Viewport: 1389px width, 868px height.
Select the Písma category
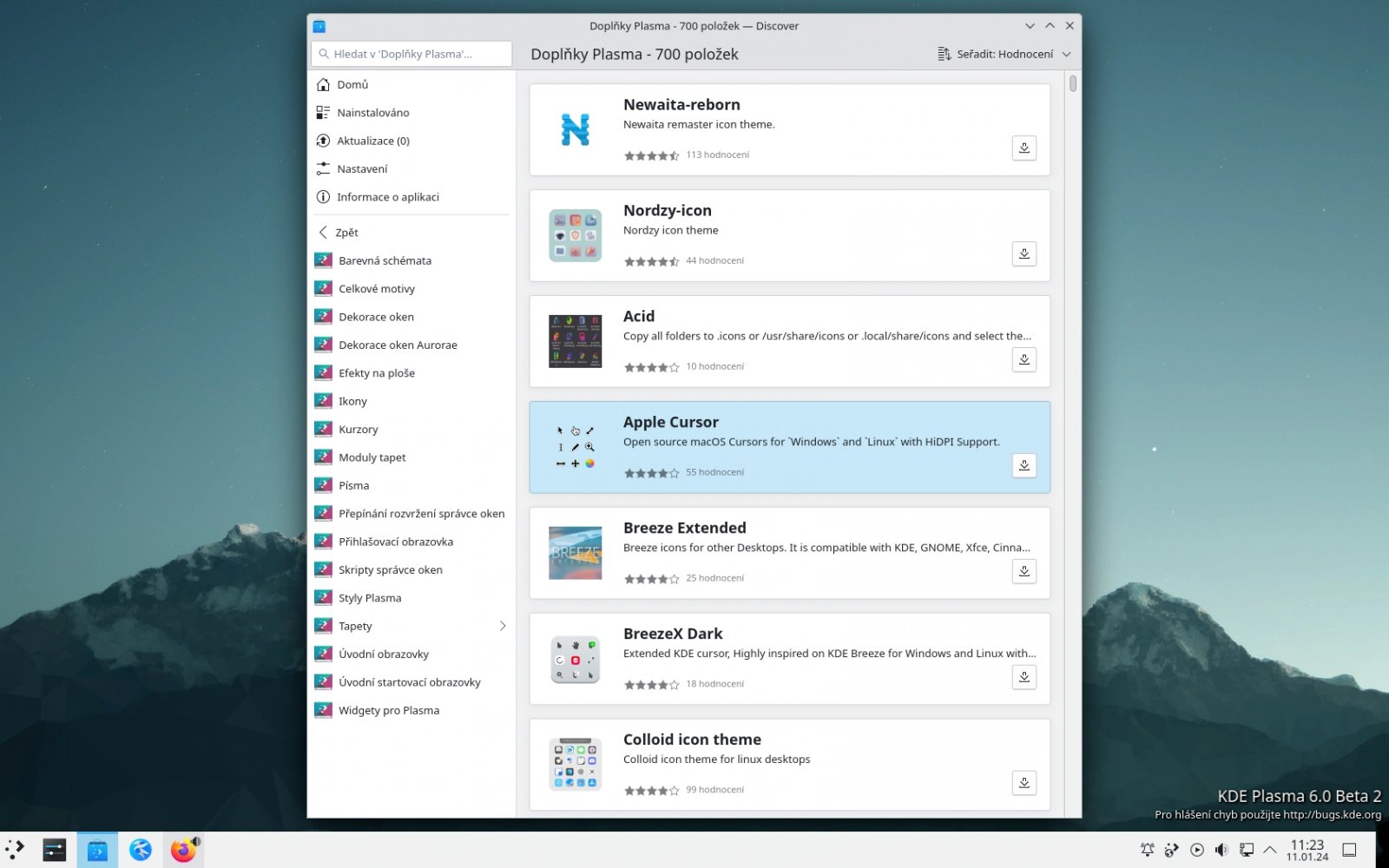411,485
